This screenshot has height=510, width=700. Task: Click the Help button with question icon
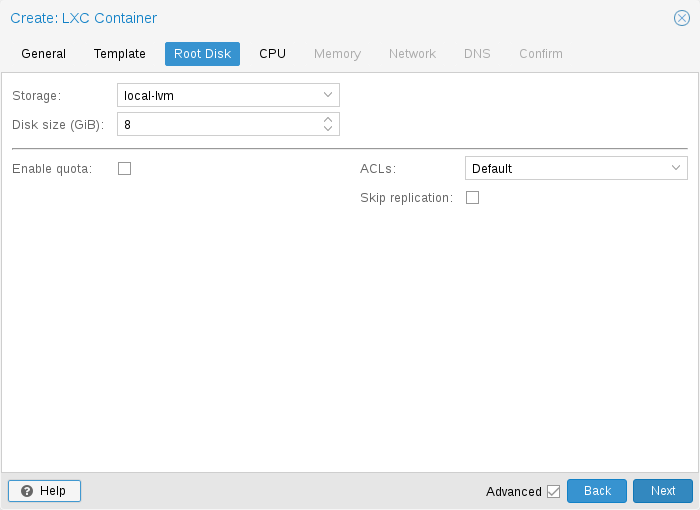[44, 491]
